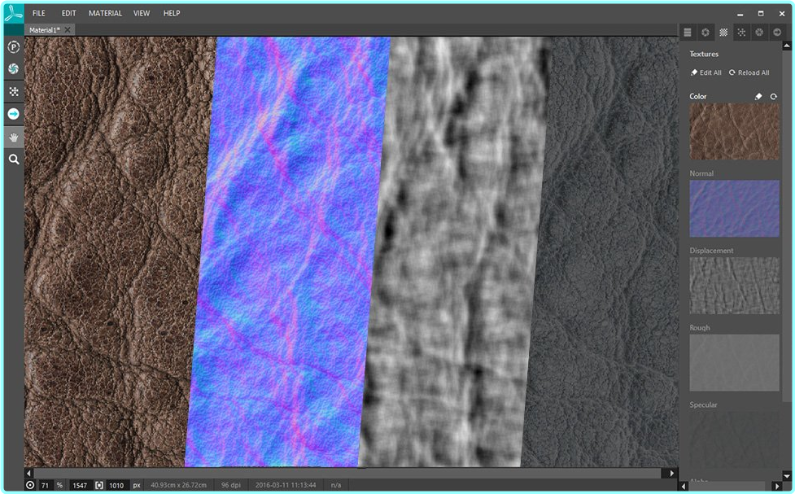Click the Normal label in Textures panel
The height and width of the screenshot is (494, 795).
701,173
